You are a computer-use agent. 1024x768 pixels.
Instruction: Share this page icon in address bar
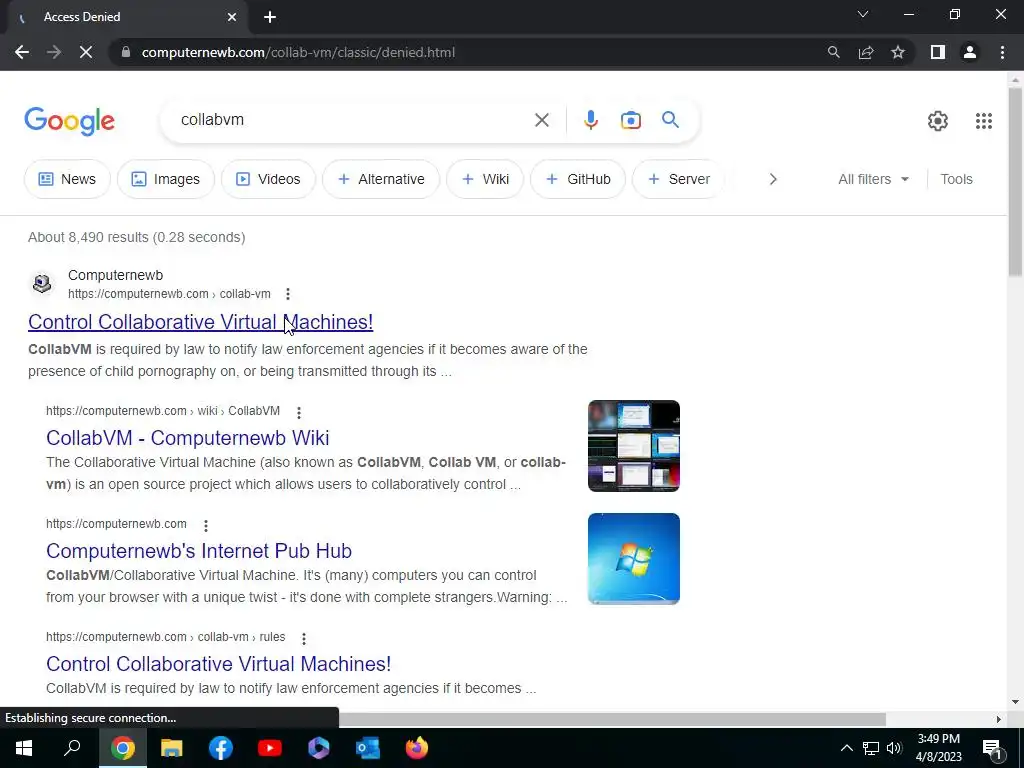click(866, 52)
